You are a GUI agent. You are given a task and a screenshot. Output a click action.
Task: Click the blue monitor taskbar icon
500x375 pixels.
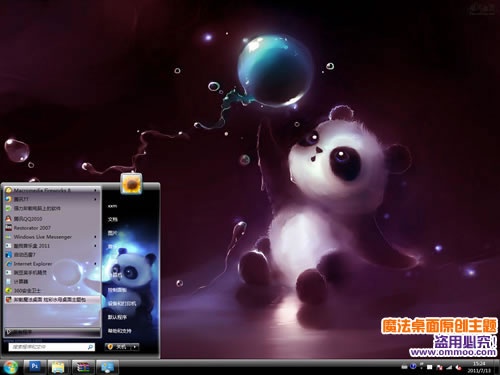click(107, 367)
